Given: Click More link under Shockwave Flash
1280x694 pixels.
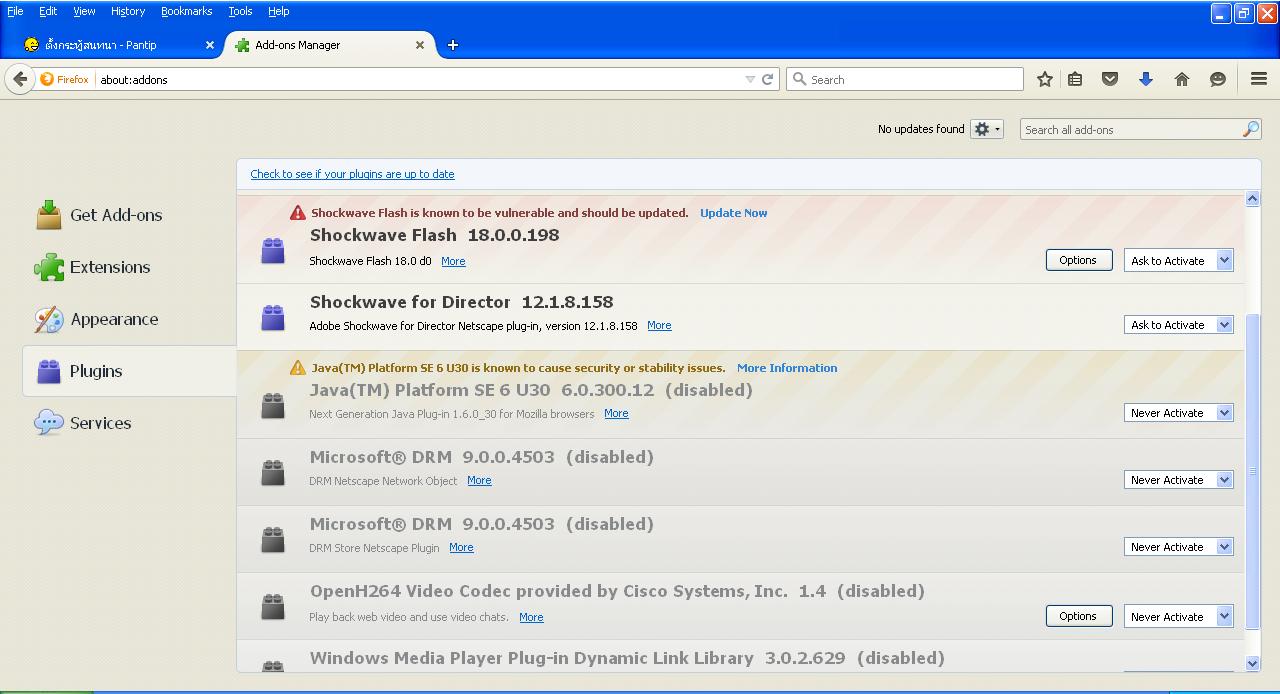Looking at the screenshot, I should [453, 261].
